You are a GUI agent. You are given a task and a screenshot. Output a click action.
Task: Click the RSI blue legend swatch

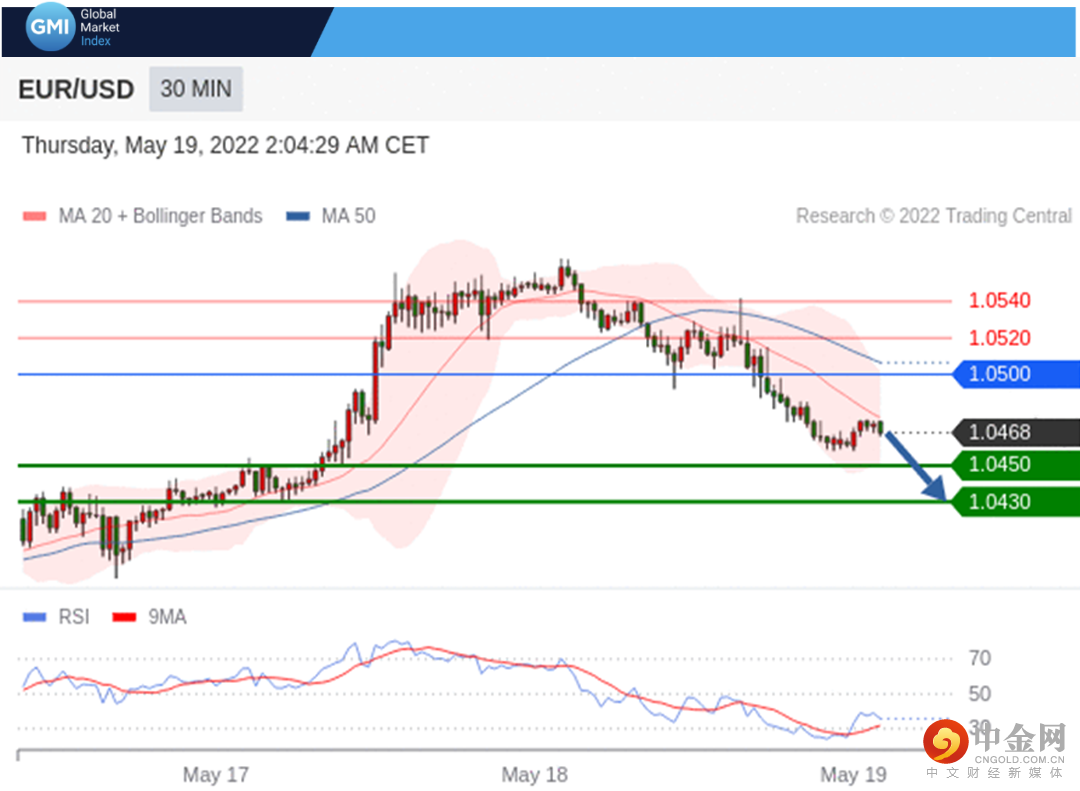coord(34,617)
